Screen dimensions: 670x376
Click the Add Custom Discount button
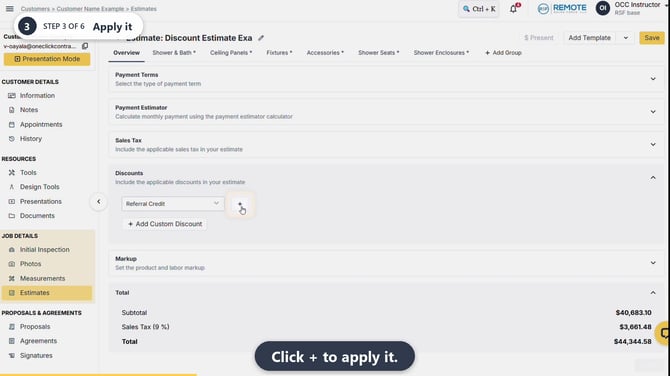point(165,224)
